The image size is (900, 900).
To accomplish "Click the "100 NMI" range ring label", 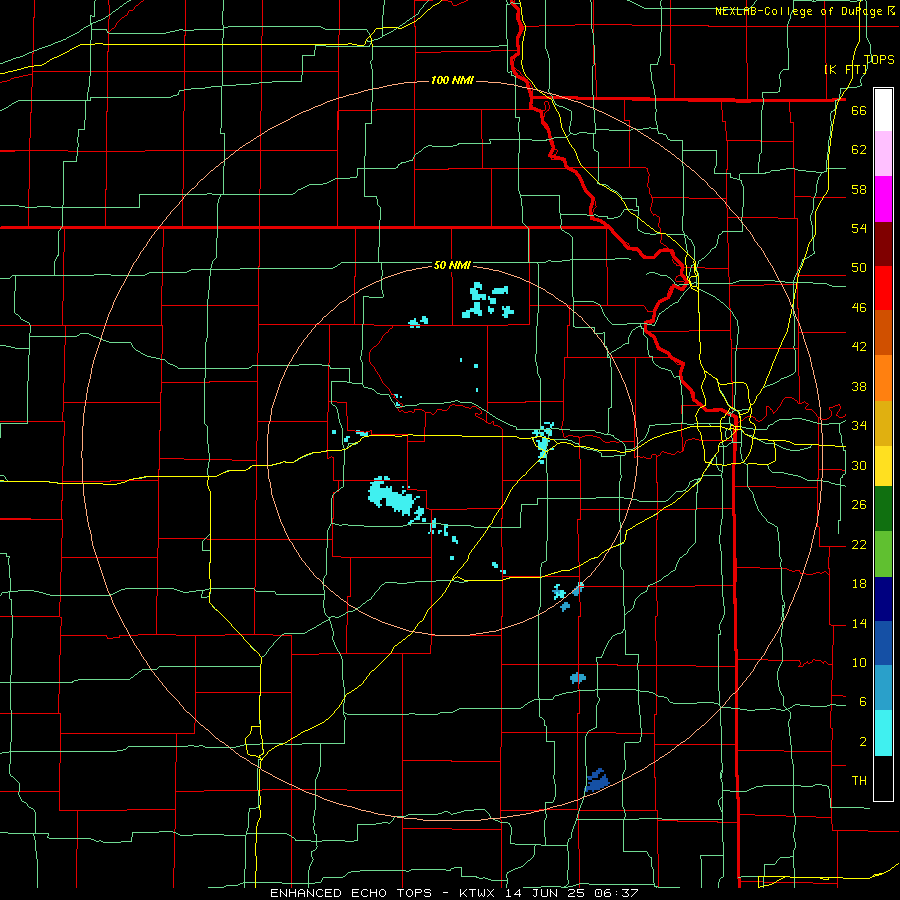I will 452,80.
